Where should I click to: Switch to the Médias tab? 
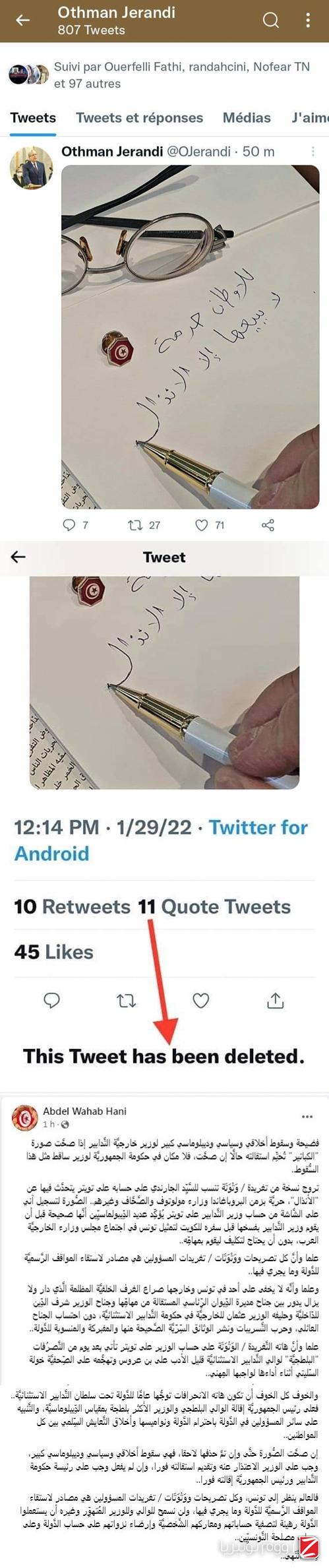(x=247, y=118)
